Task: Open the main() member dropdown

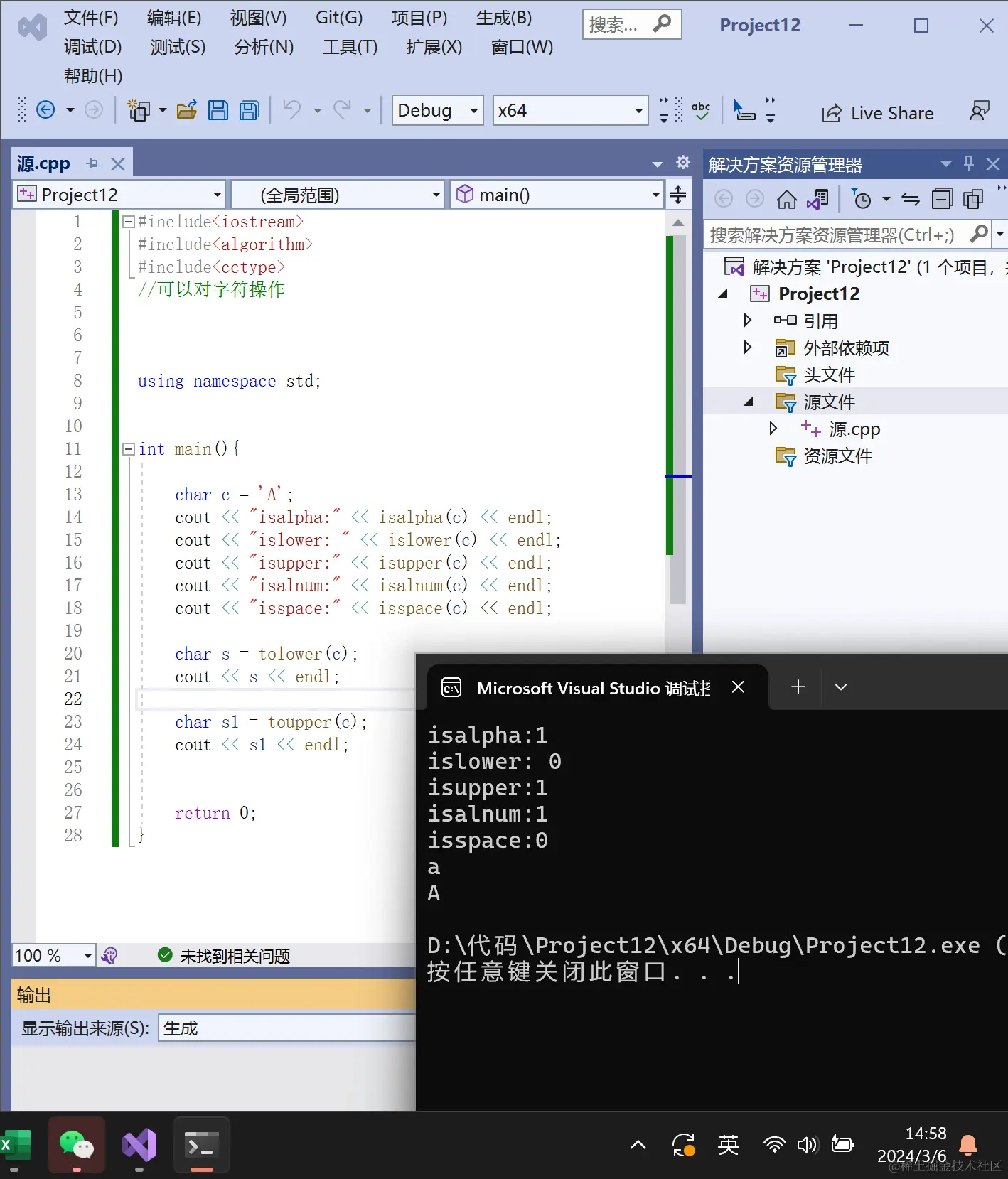Action: [x=558, y=195]
